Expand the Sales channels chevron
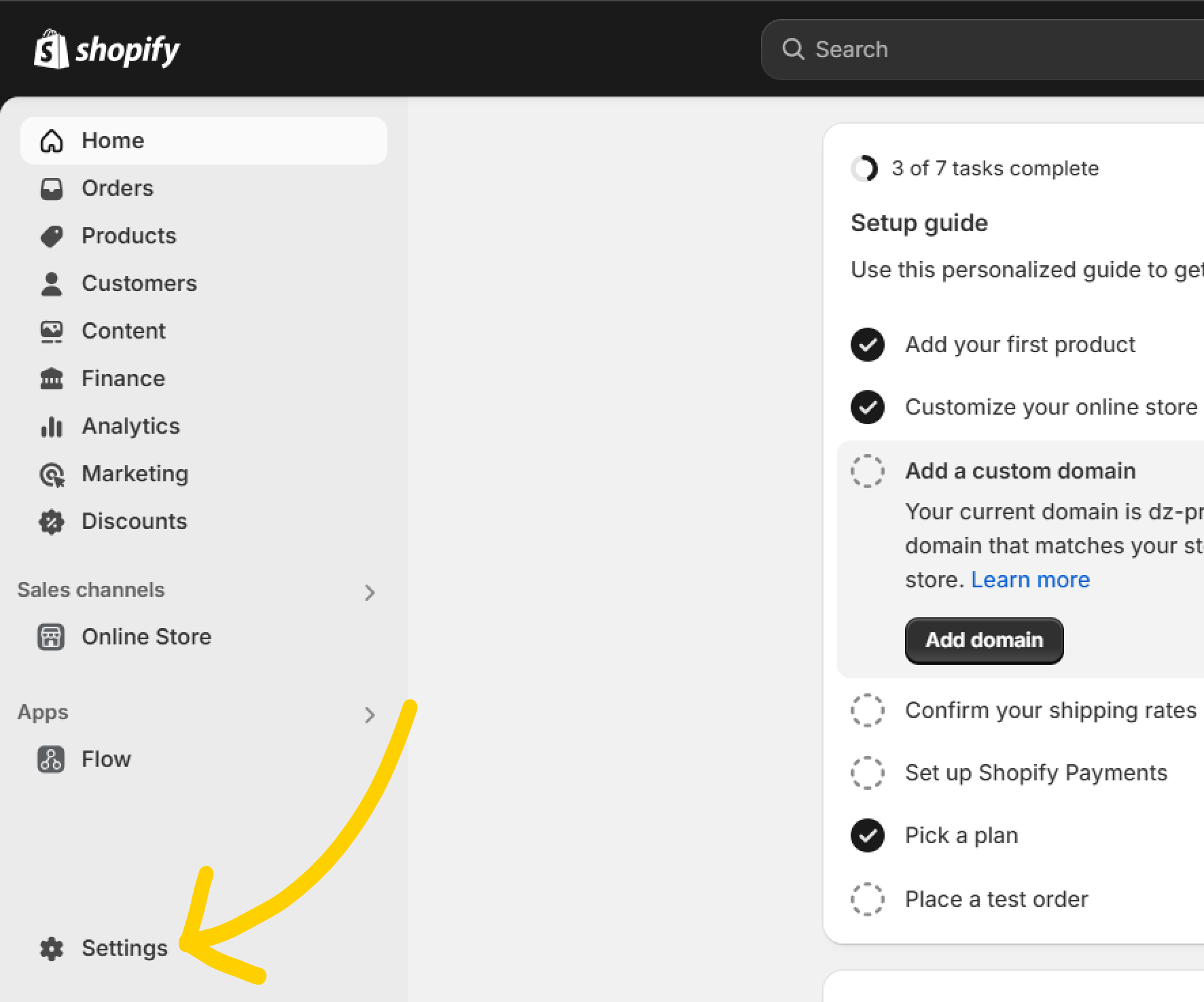 click(x=370, y=592)
